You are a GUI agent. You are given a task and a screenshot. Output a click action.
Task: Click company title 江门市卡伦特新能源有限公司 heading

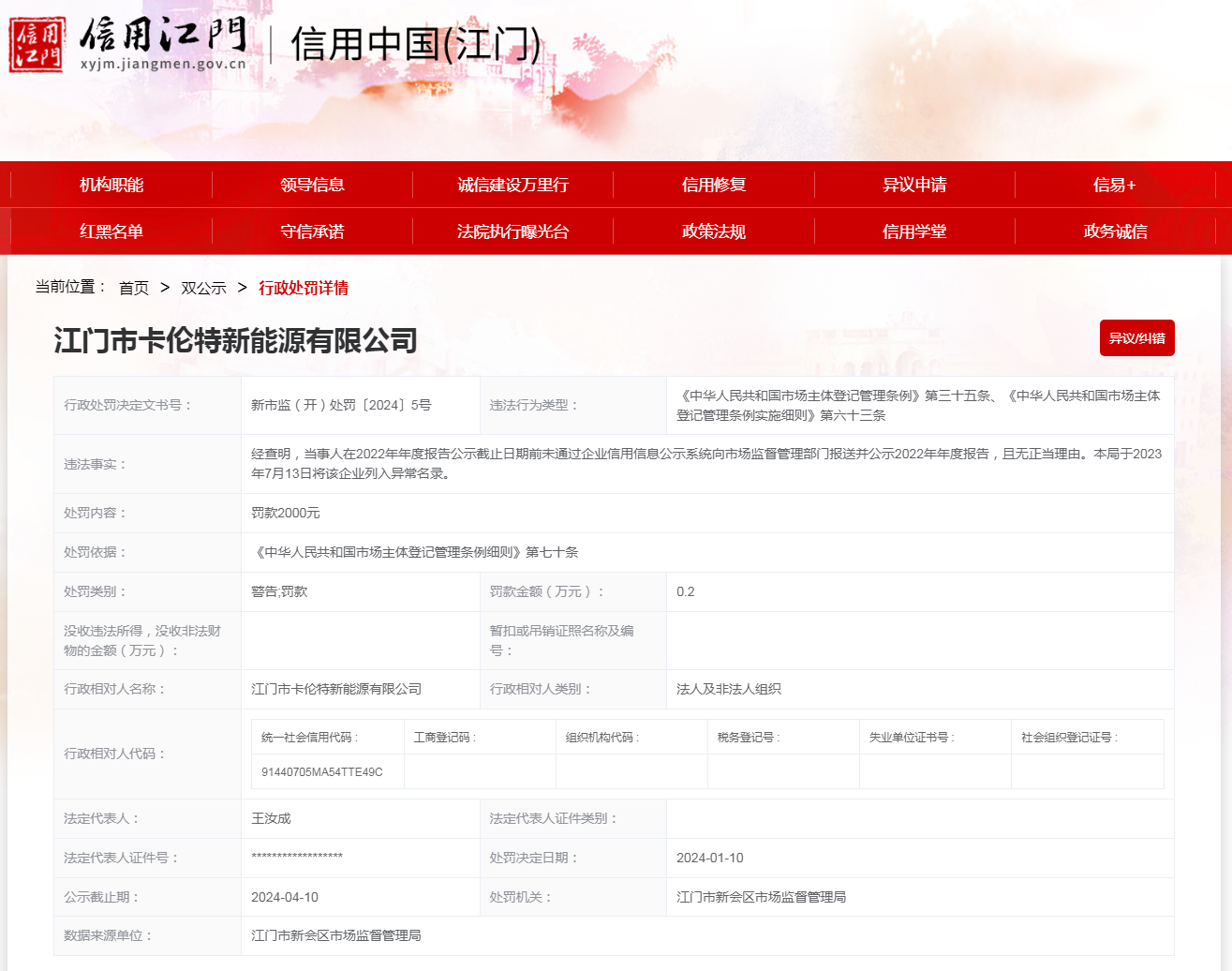click(x=235, y=340)
